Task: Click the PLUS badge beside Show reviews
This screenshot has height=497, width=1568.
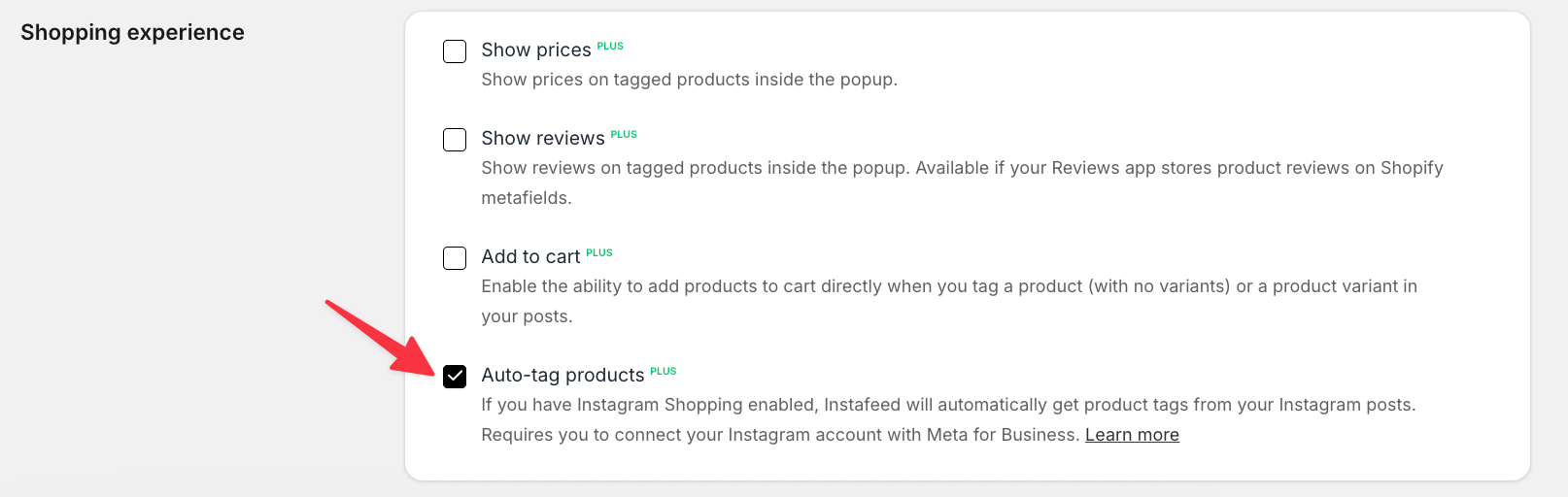Action: pyautogui.click(x=624, y=134)
